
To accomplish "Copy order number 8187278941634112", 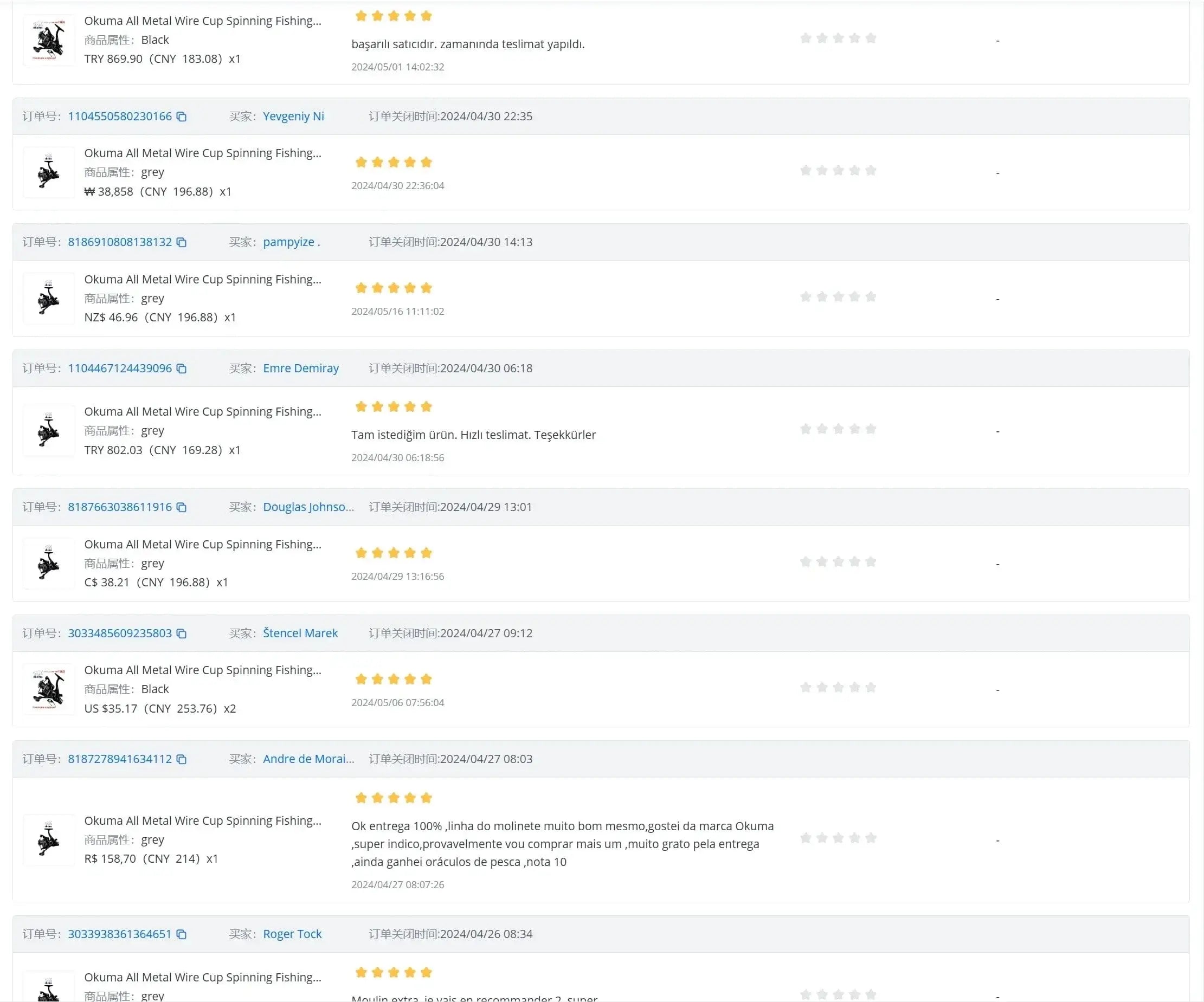I will [181, 760].
